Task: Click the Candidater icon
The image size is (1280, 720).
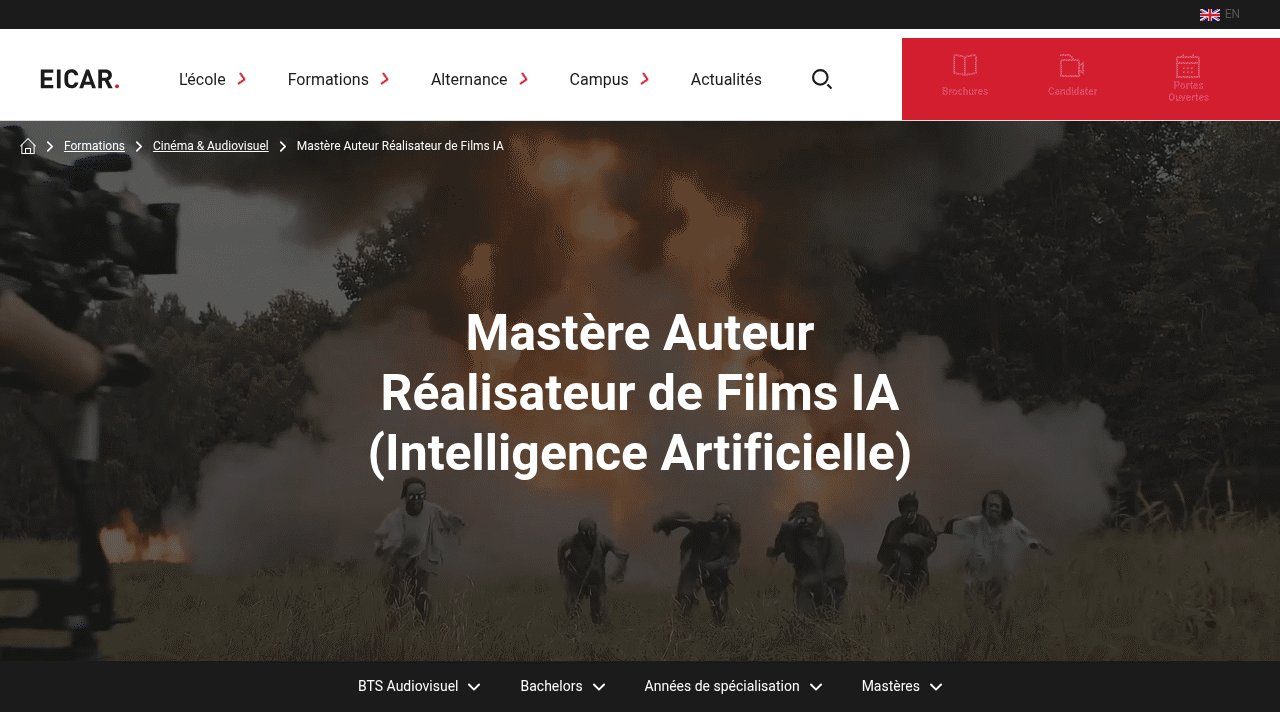Action: click(x=1072, y=66)
